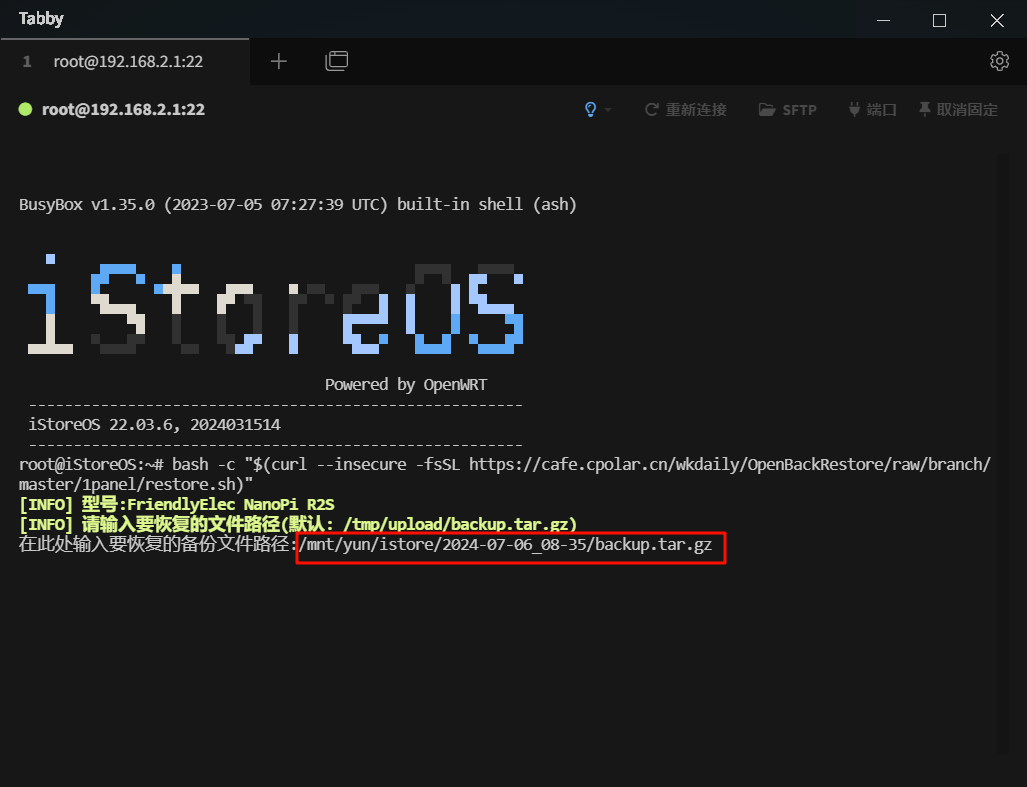This screenshot has height=787, width=1027.
Task: Open a new tab with plus icon
Action: coord(278,62)
